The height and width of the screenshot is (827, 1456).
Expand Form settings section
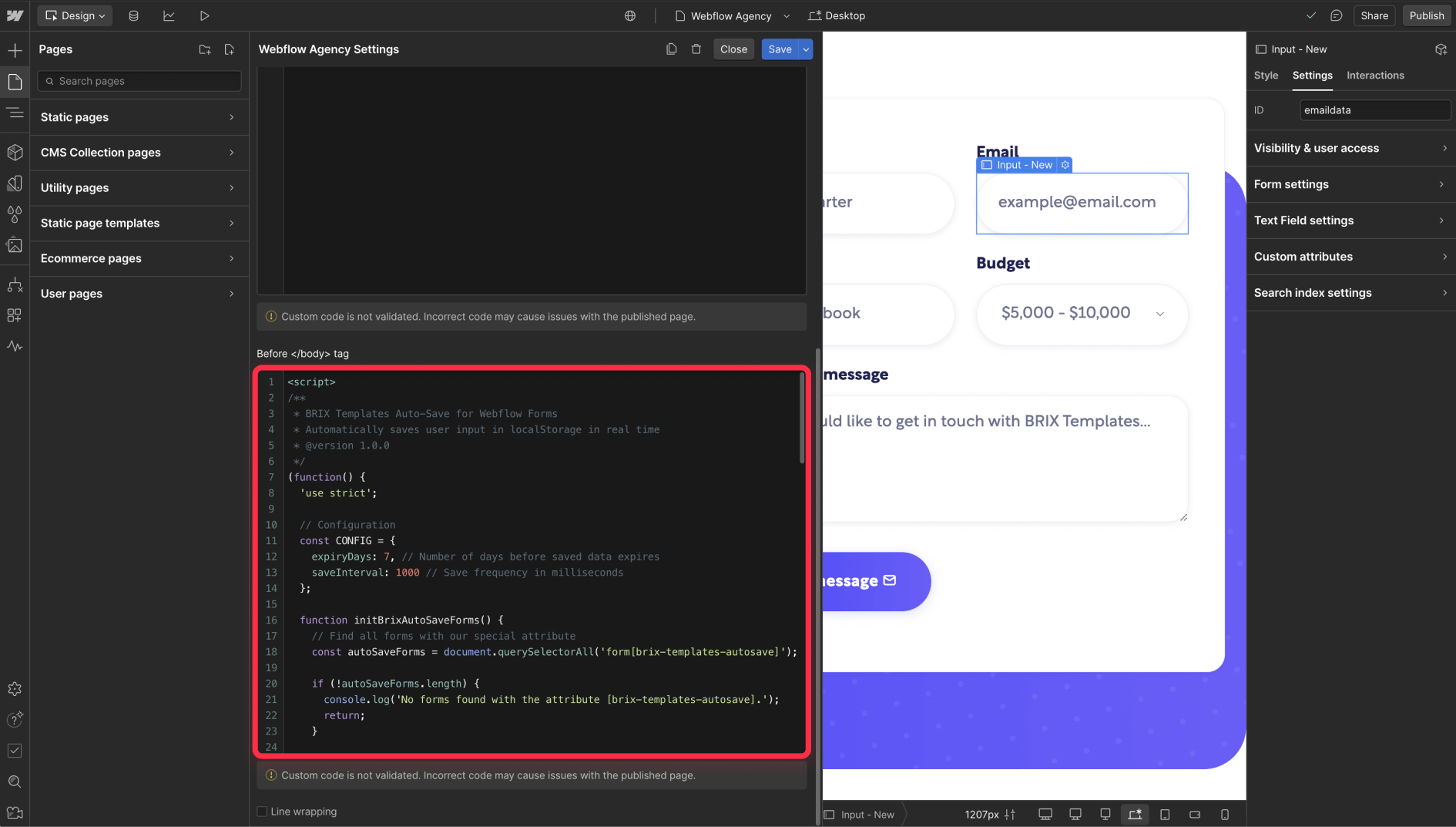click(1351, 184)
